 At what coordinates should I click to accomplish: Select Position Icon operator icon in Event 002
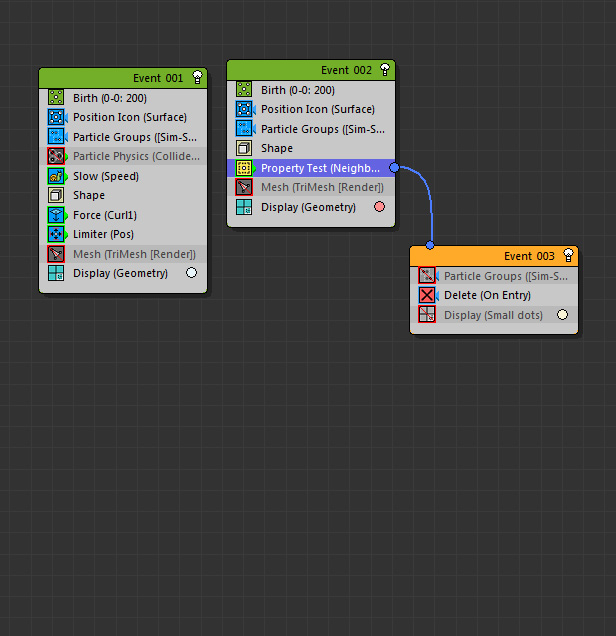(x=244, y=109)
